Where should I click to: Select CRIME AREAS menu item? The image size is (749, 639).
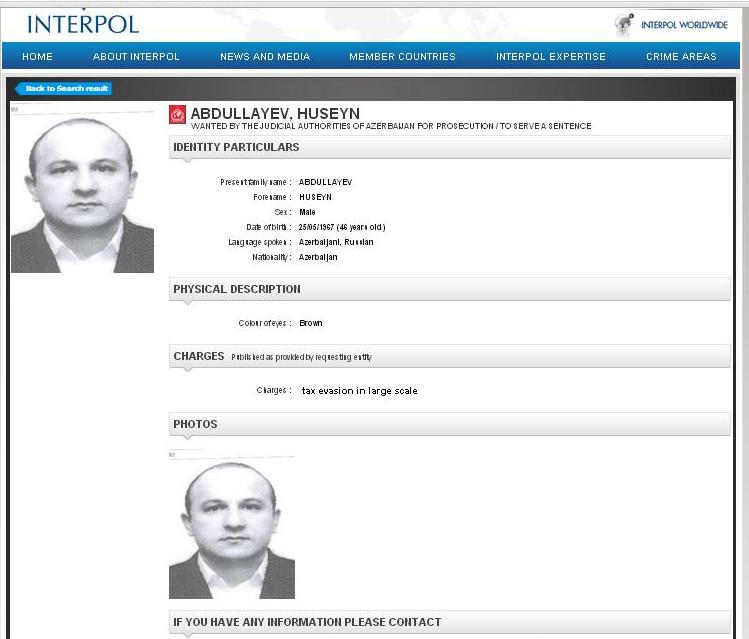[681, 56]
